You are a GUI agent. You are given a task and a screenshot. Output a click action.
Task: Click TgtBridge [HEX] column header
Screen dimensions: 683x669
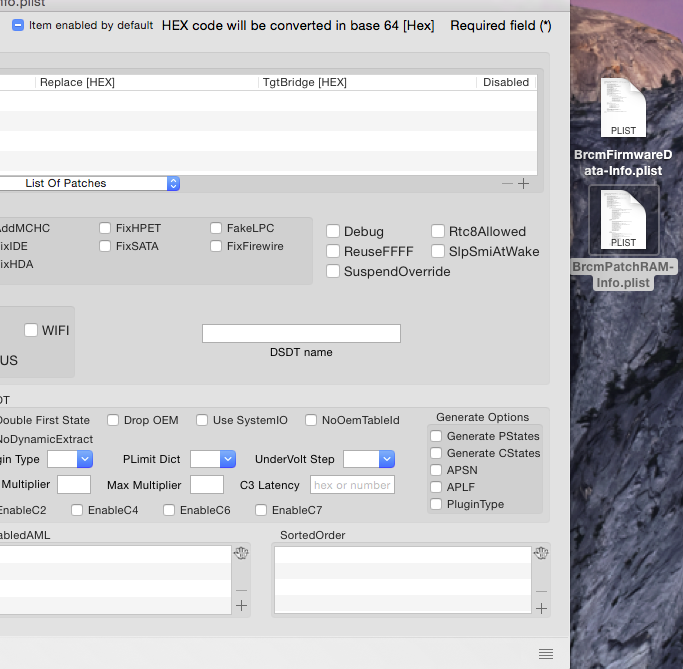click(x=368, y=82)
